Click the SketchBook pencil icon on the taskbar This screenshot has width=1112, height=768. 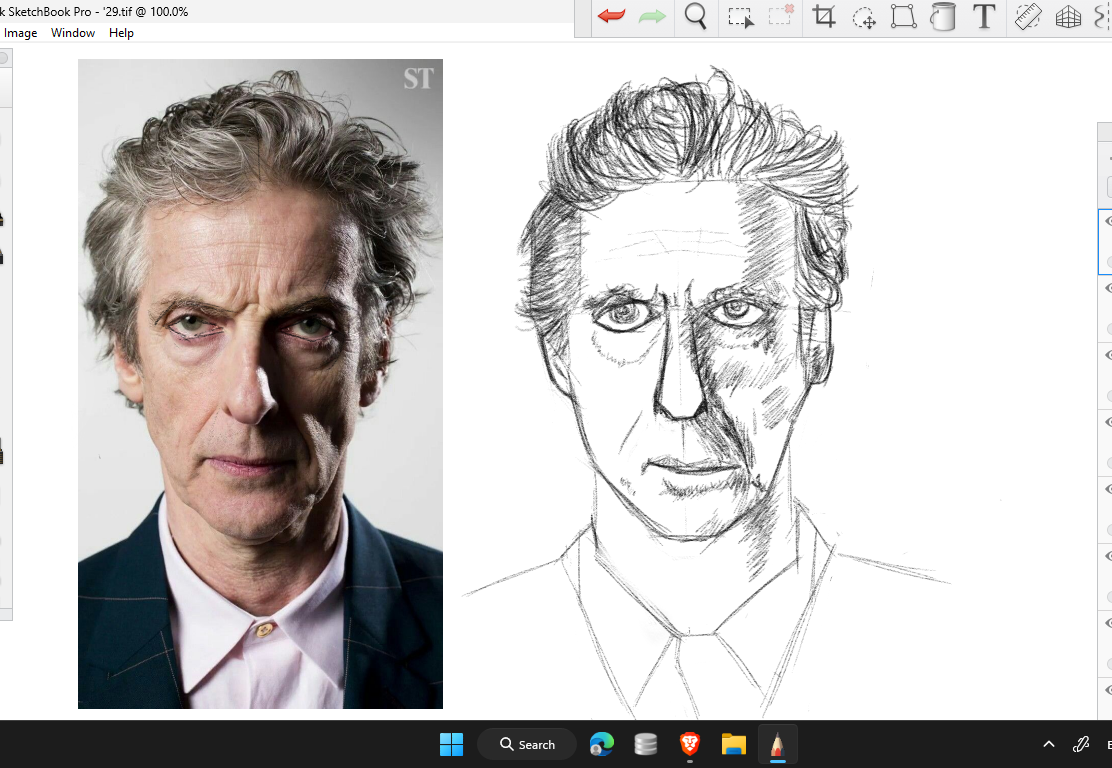[x=778, y=745]
